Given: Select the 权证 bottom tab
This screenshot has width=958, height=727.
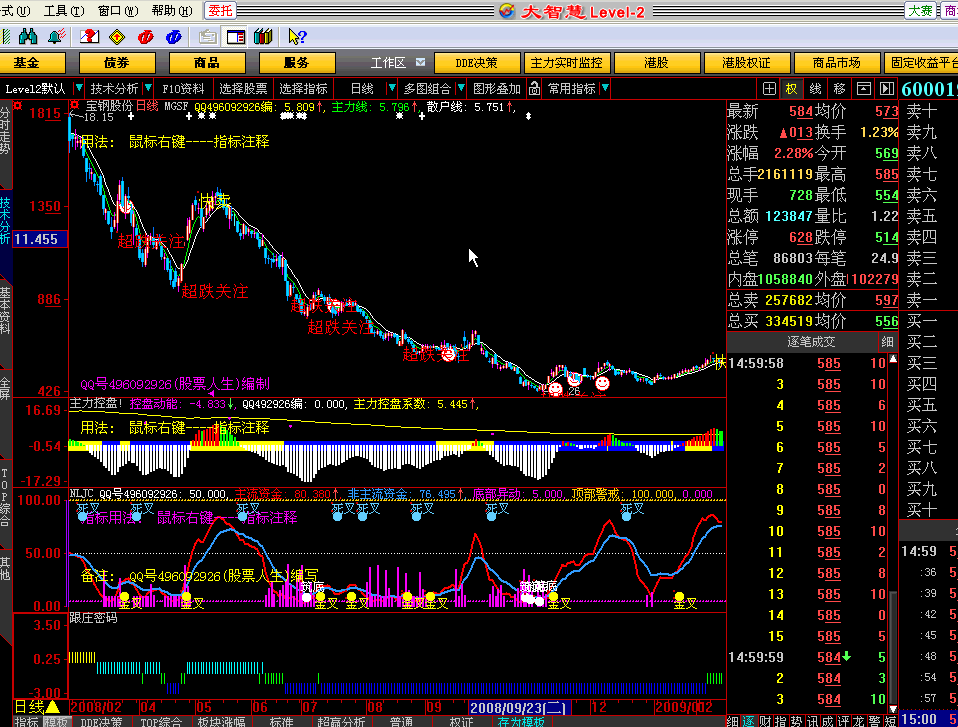Looking at the screenshot, I should pos(461,722).
